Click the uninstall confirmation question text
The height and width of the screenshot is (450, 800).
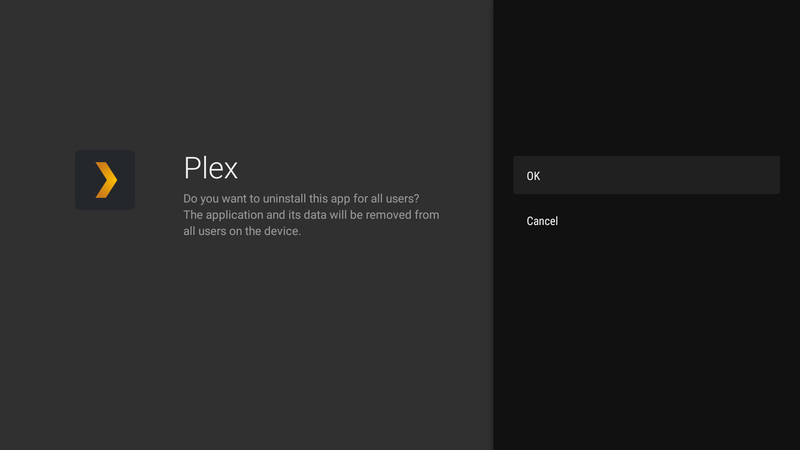(301, 198)
